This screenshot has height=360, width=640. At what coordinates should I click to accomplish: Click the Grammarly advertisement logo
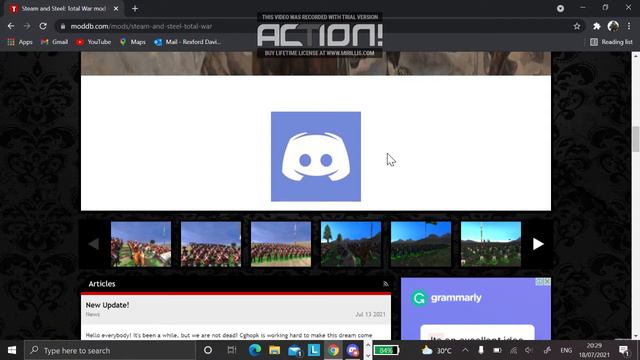(446, 298)
